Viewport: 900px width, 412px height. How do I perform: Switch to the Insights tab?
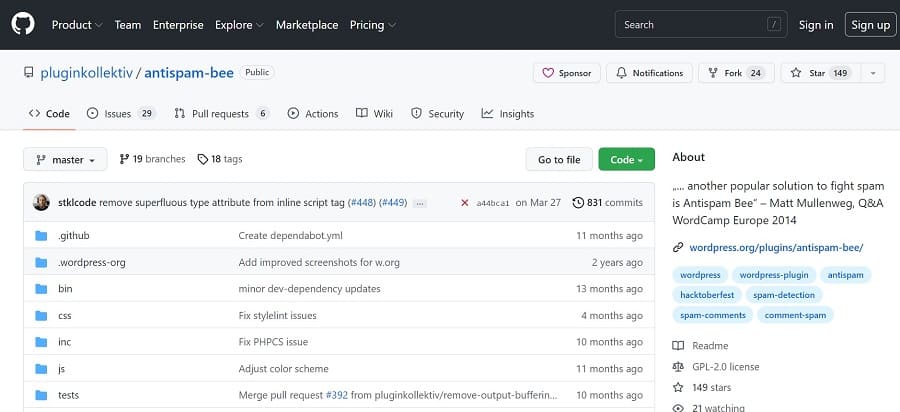pos(508,114)
